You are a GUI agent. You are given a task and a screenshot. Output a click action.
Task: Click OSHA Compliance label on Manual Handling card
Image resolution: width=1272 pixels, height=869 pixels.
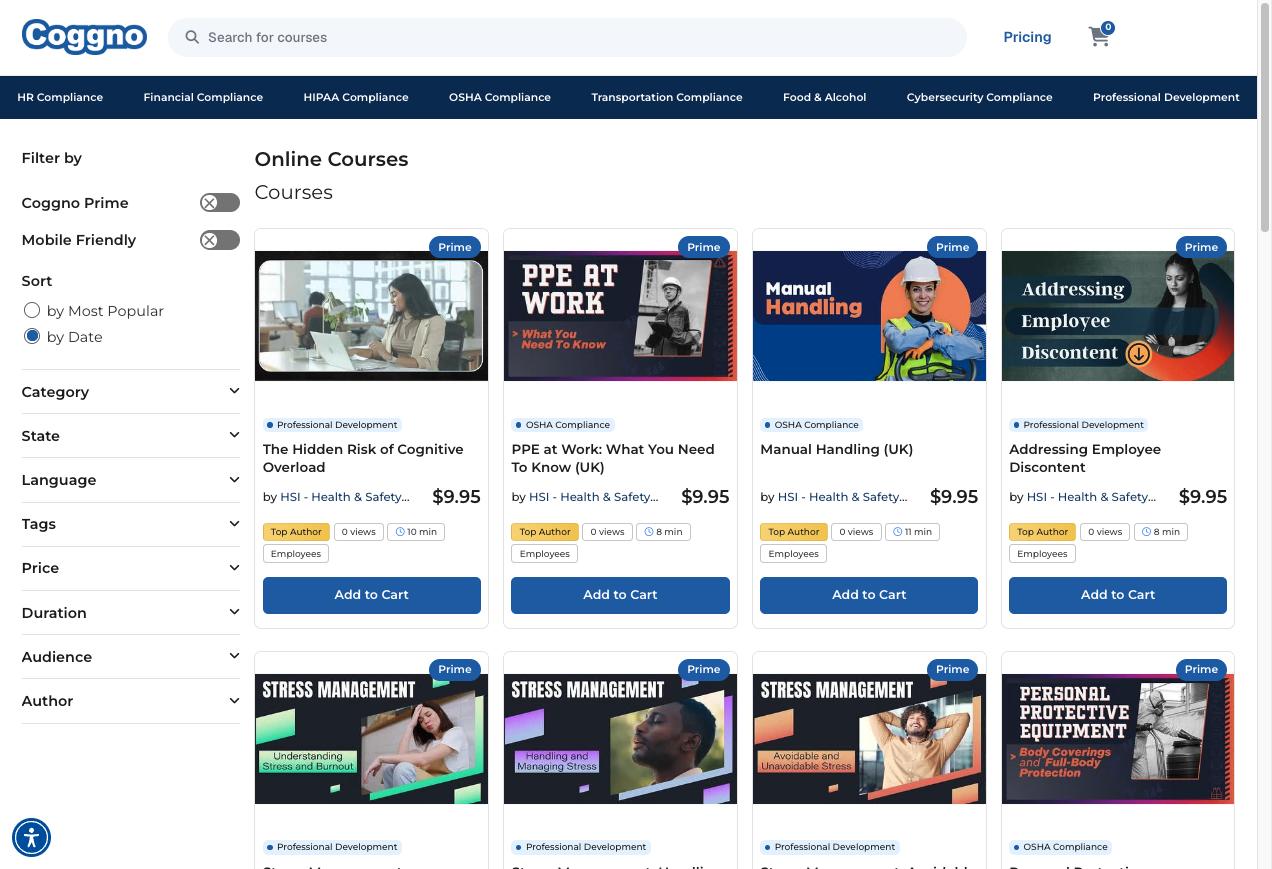pyautogui.click(x=809, y=425)
